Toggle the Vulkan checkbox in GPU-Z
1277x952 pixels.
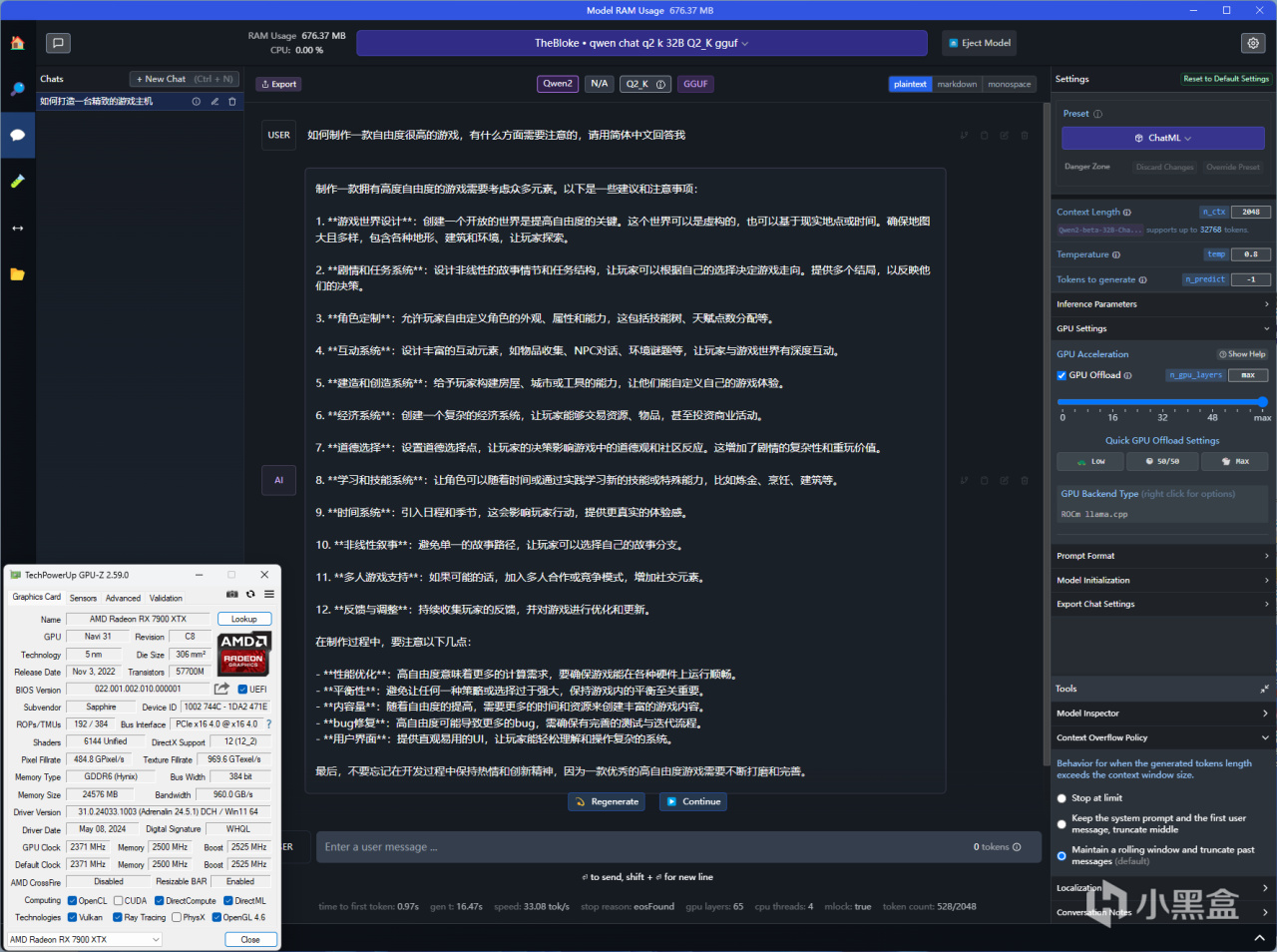point(72,918)
